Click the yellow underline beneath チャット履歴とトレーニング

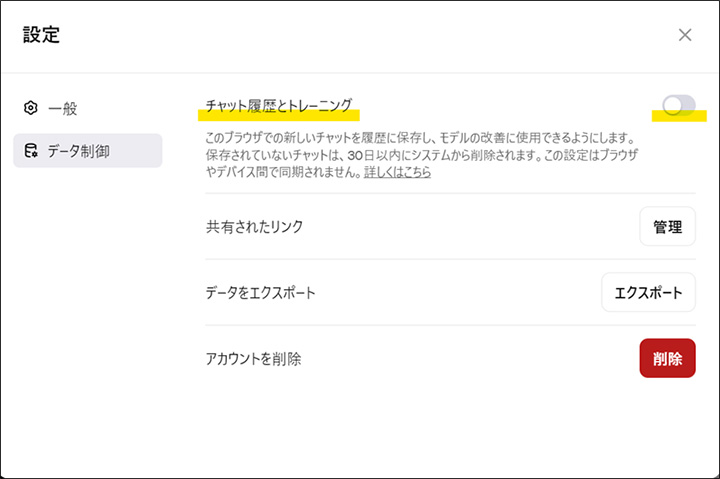(x=279, y=115)
